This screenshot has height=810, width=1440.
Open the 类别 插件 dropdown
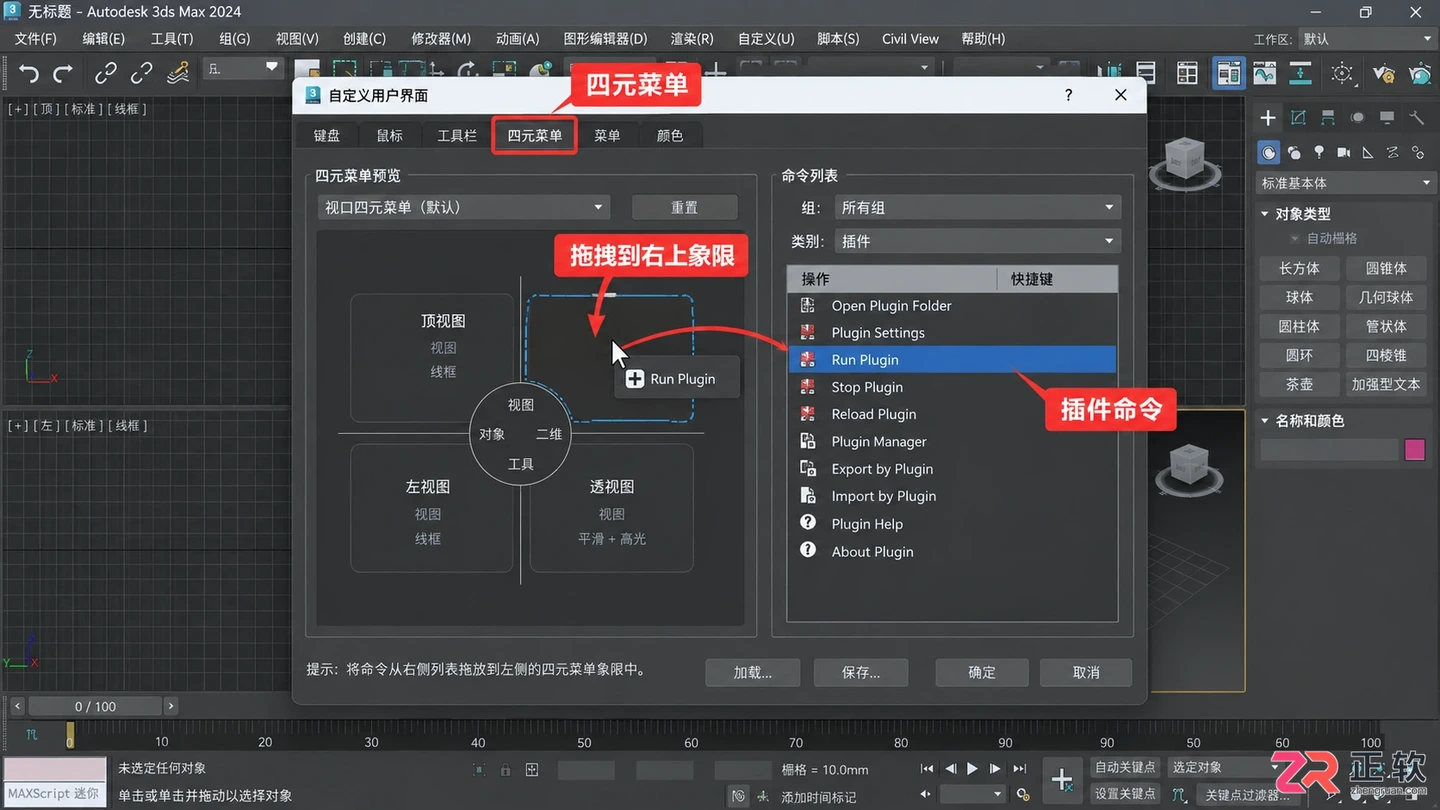(x=977, y=241)
